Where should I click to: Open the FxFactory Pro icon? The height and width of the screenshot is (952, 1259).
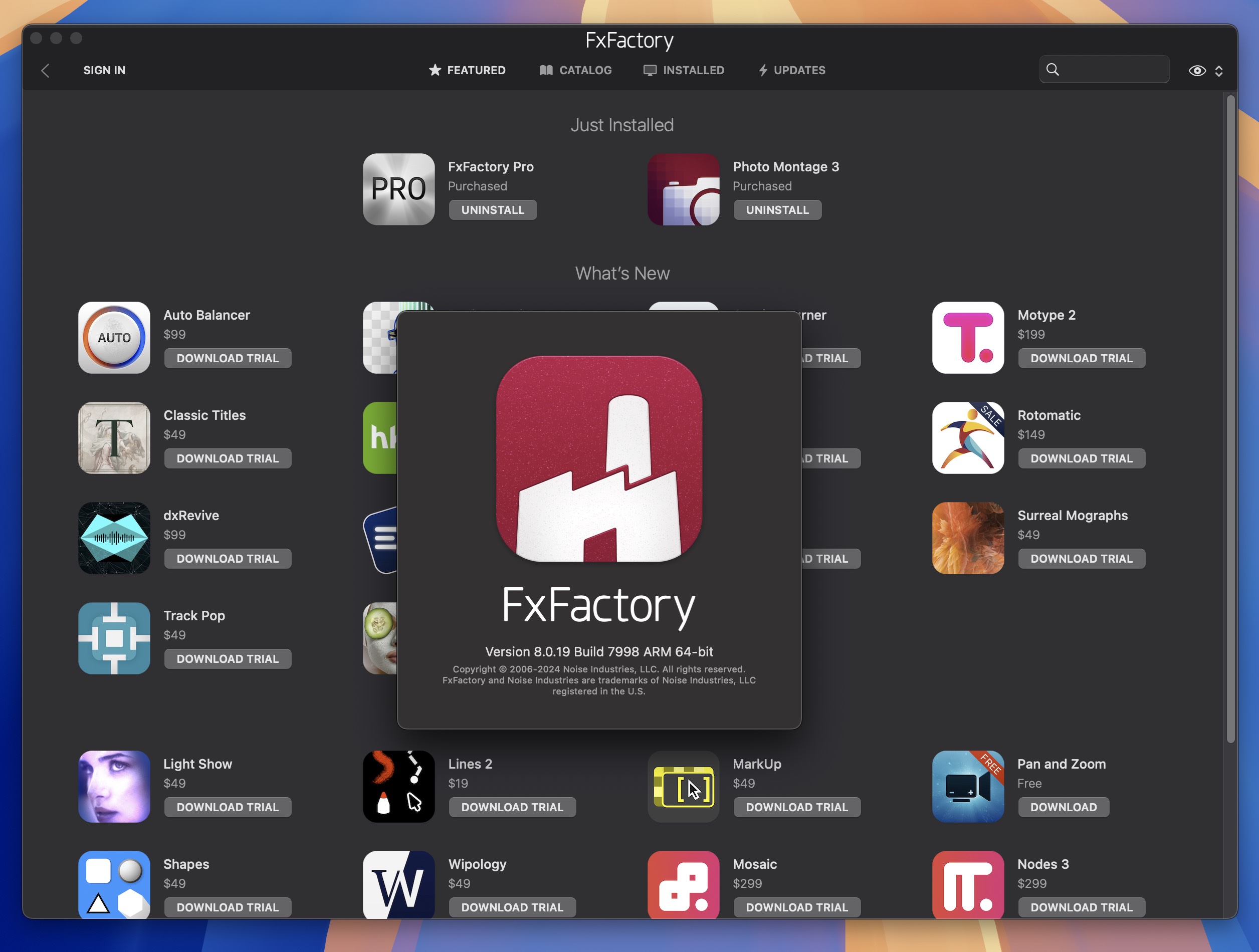[x=398, y=189]
